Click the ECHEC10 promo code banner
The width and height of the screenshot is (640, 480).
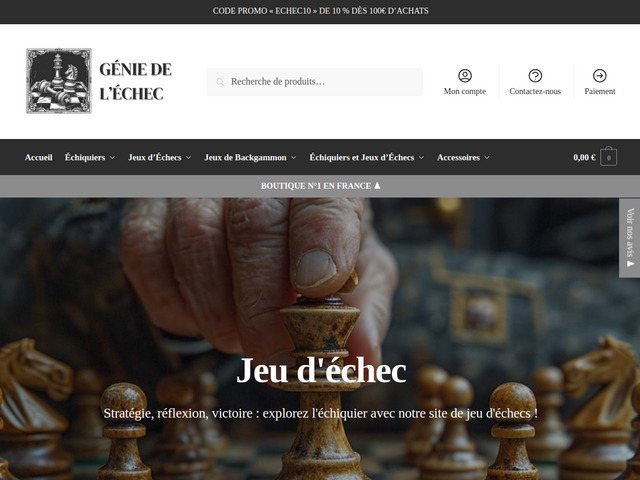[x=320, y=11]
